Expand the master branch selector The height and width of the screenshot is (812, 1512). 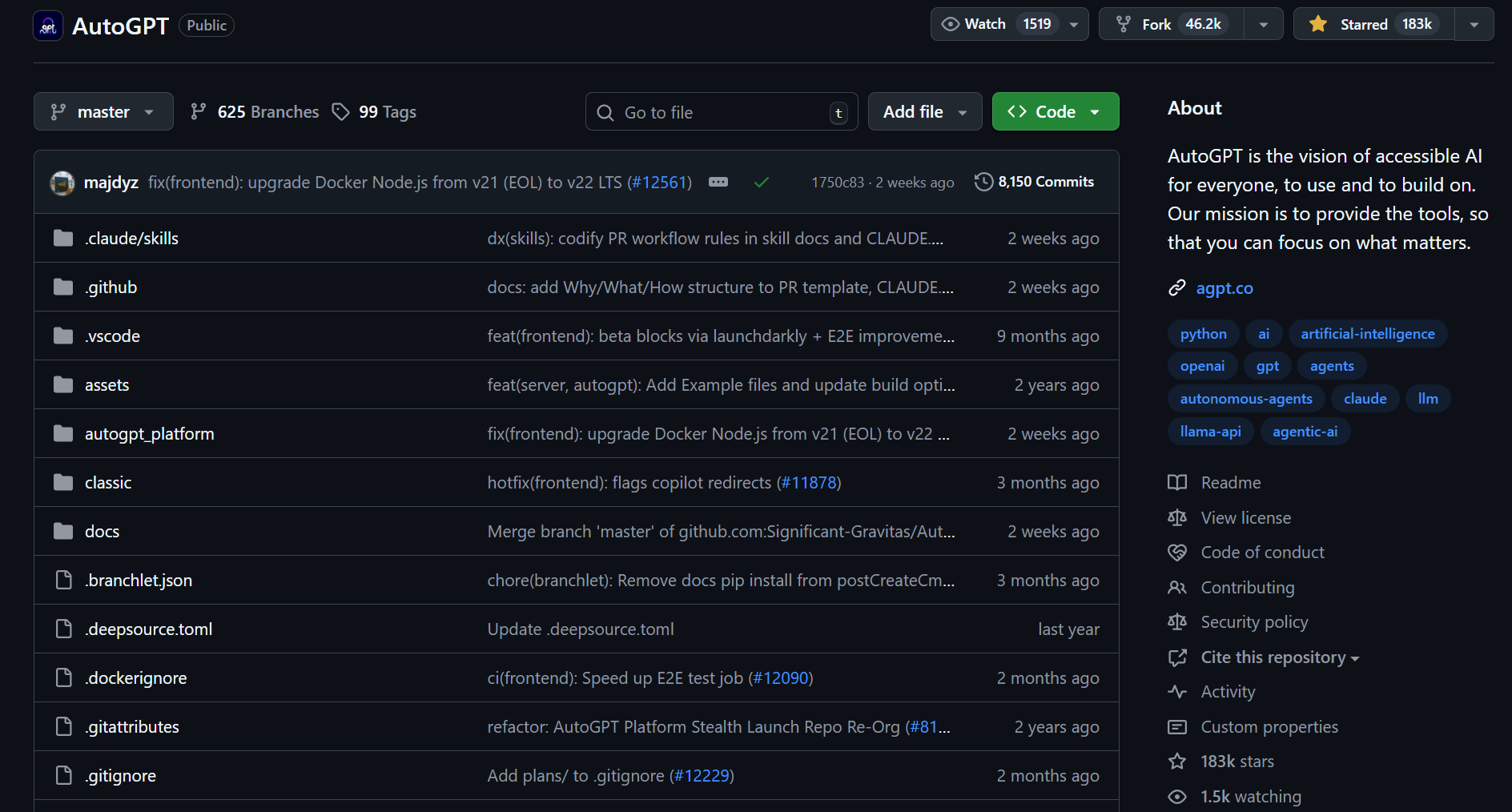coord(103,112)
